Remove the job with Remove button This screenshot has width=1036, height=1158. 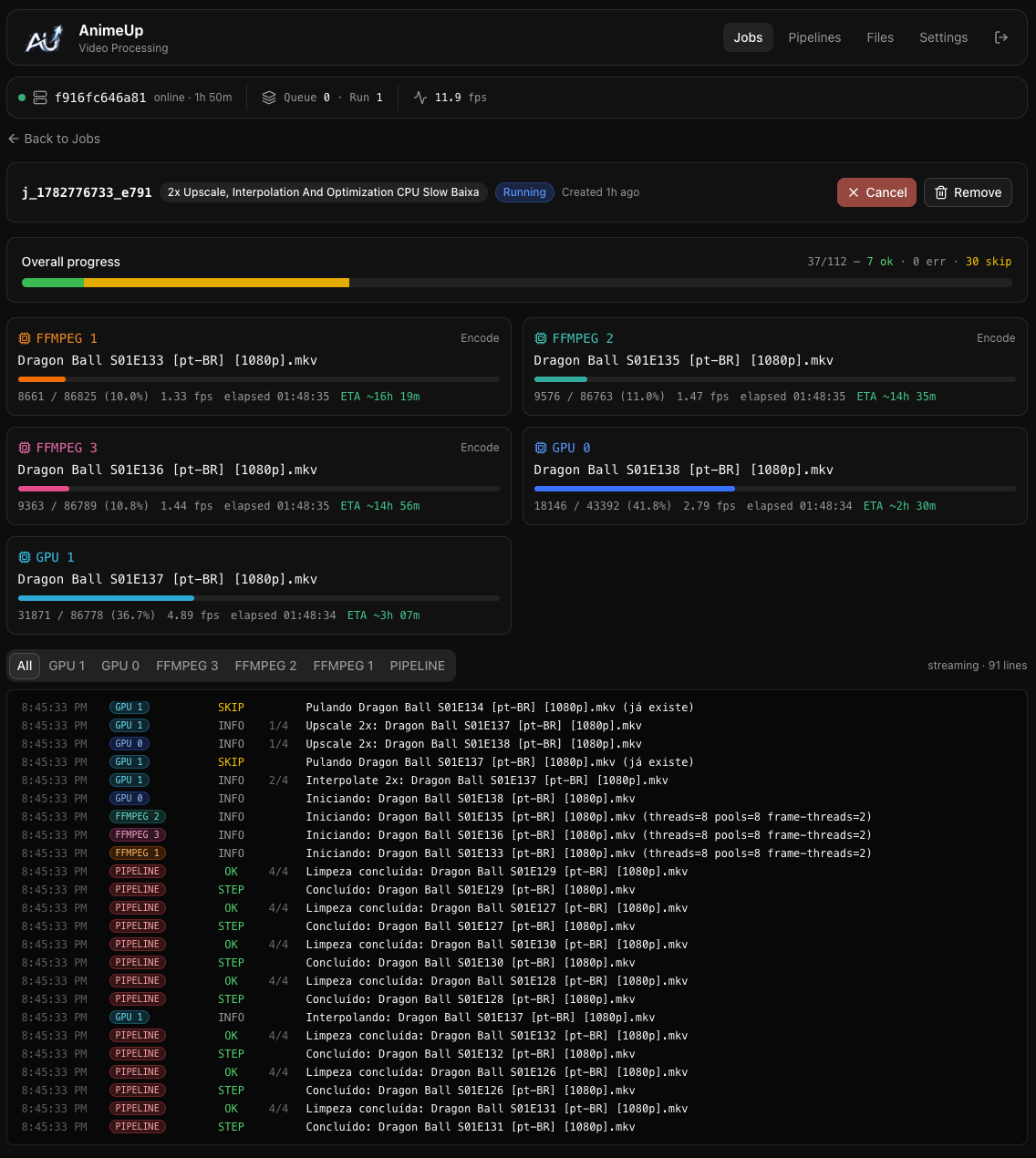coord(968,192)
